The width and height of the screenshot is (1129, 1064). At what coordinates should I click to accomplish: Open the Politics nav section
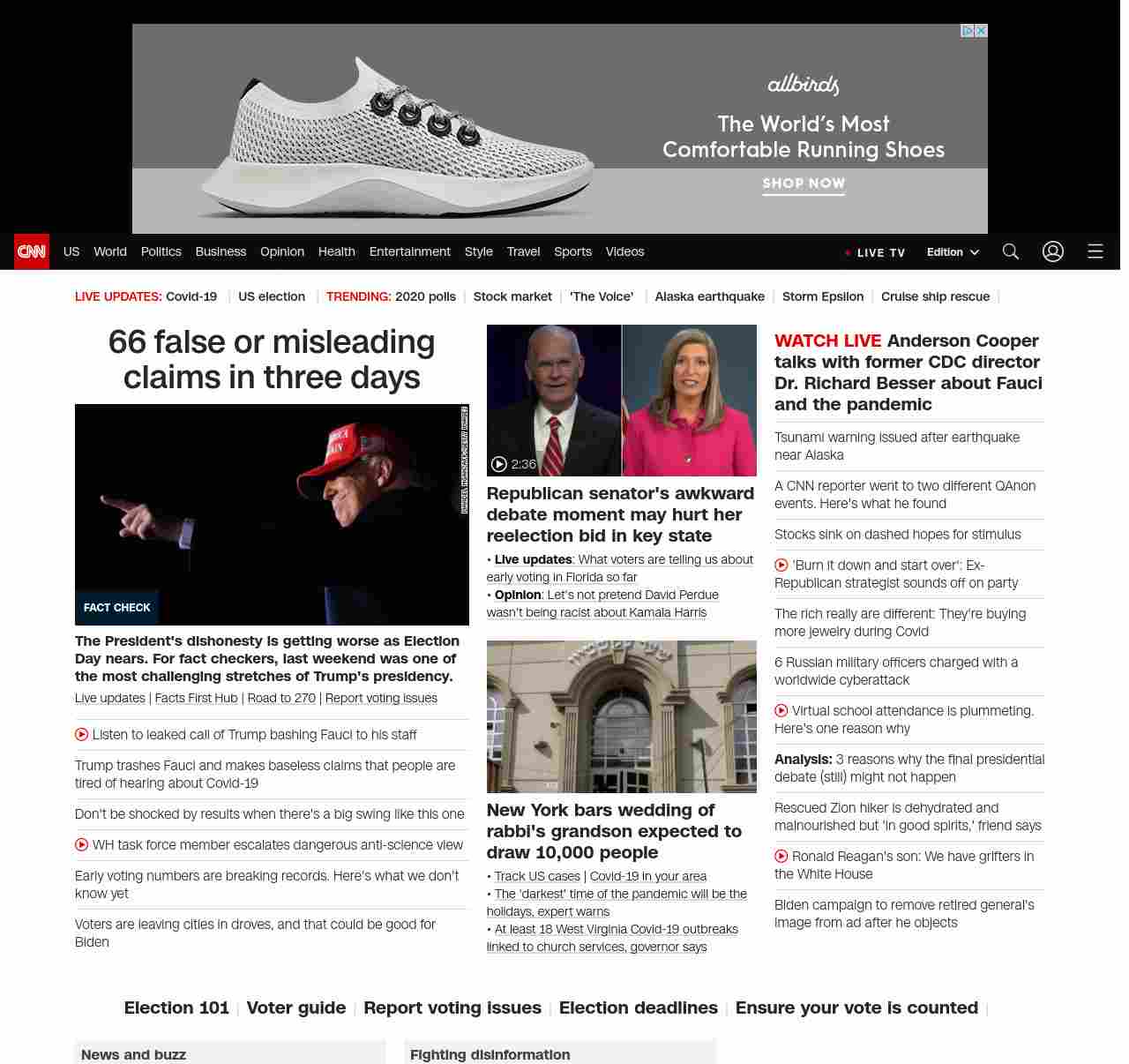click(x=161, y=251)
